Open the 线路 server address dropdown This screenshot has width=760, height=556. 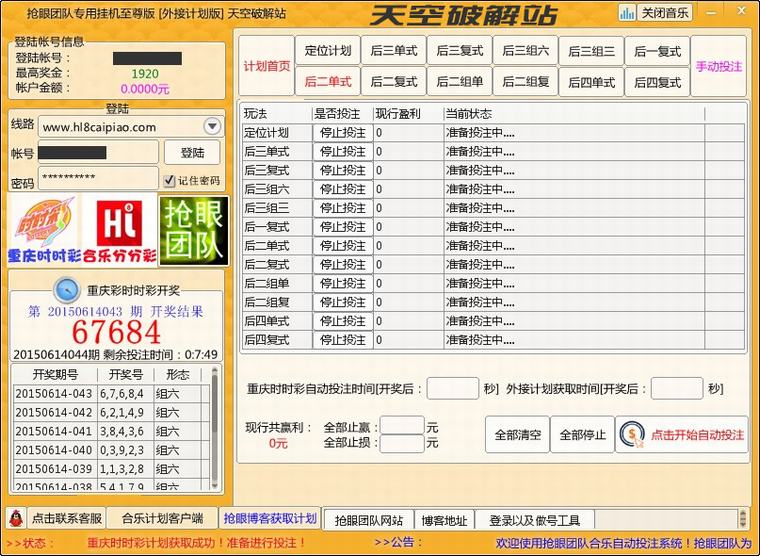tap(212, 126)
